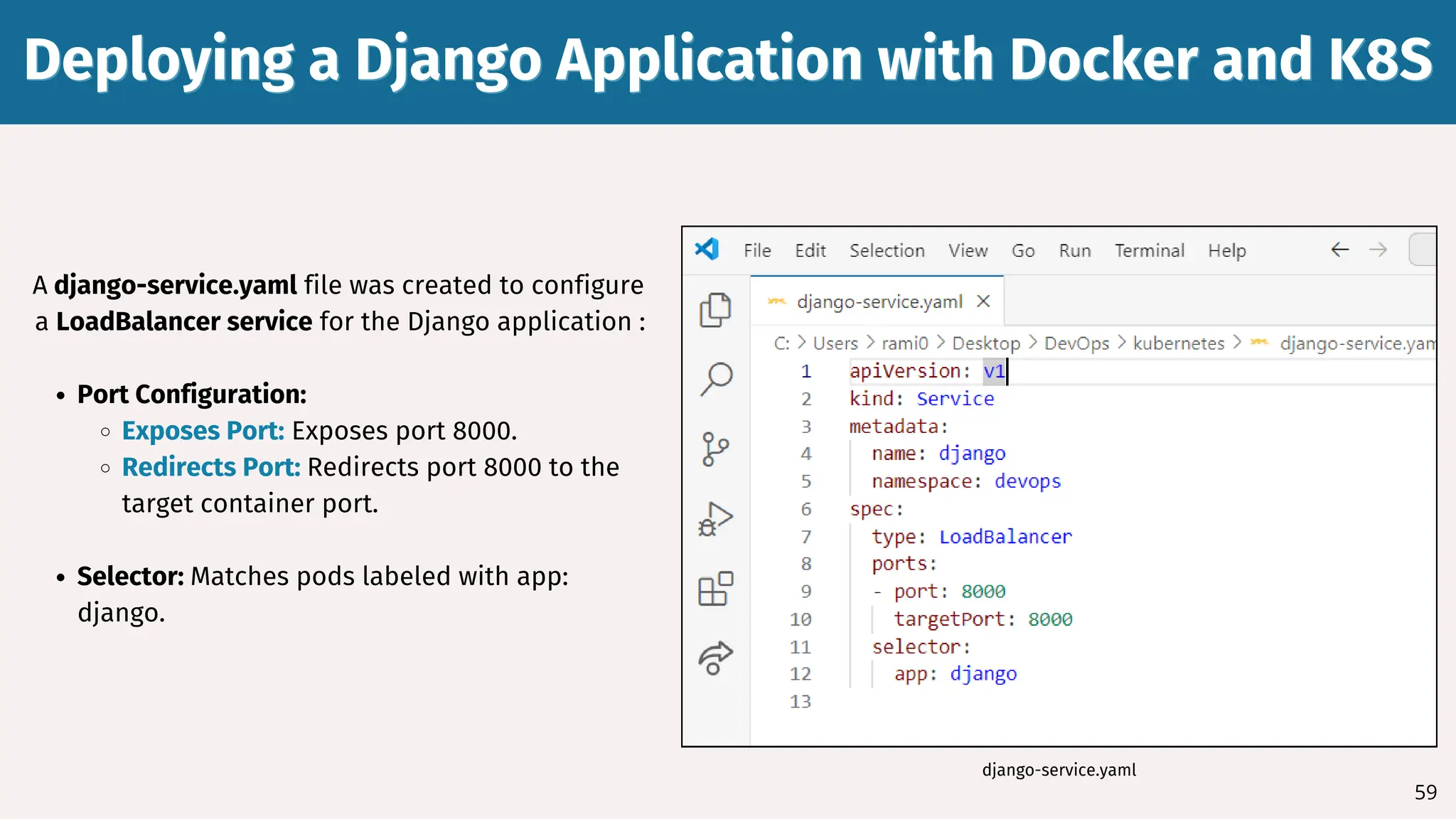Click line number 9 in gutter
This screenshot has width=1456, height=819.
click(x=806, y=591)
